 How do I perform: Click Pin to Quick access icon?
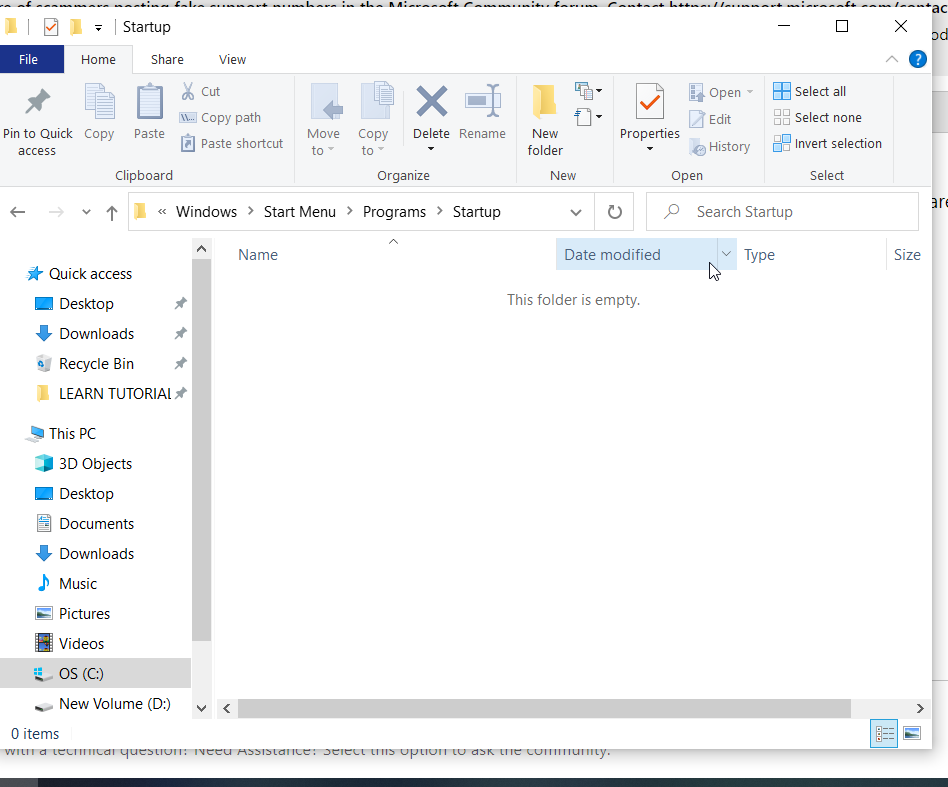37,102
